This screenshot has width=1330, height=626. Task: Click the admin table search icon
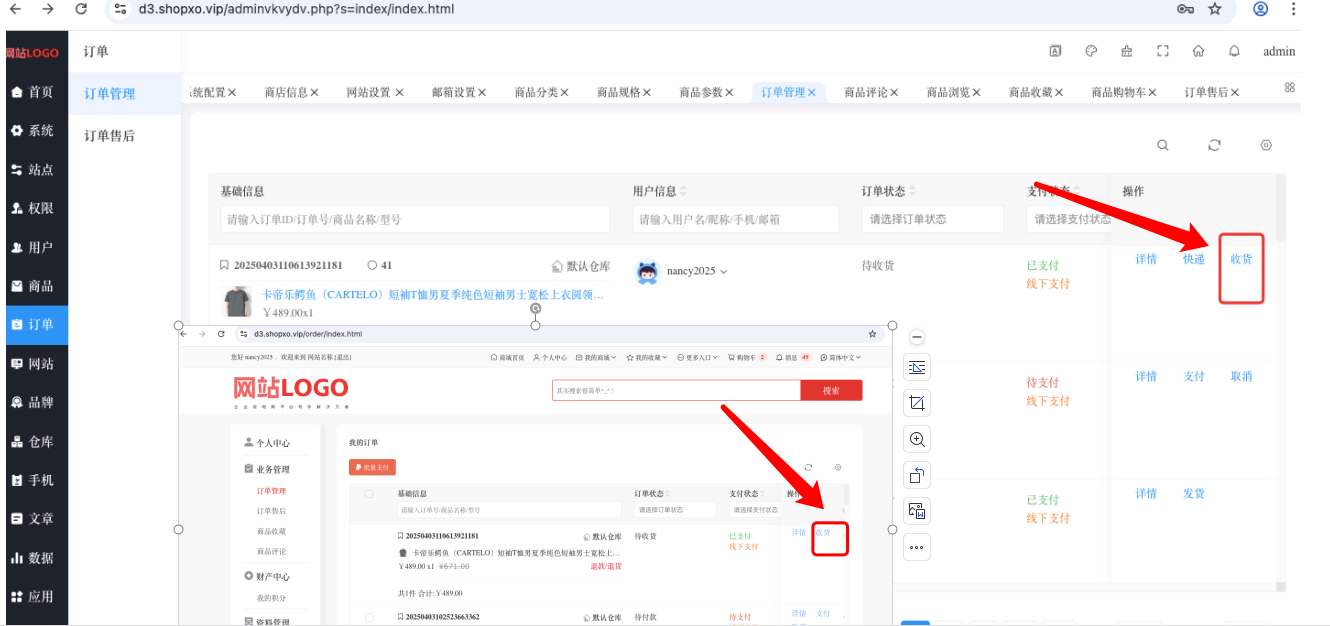1163,145
